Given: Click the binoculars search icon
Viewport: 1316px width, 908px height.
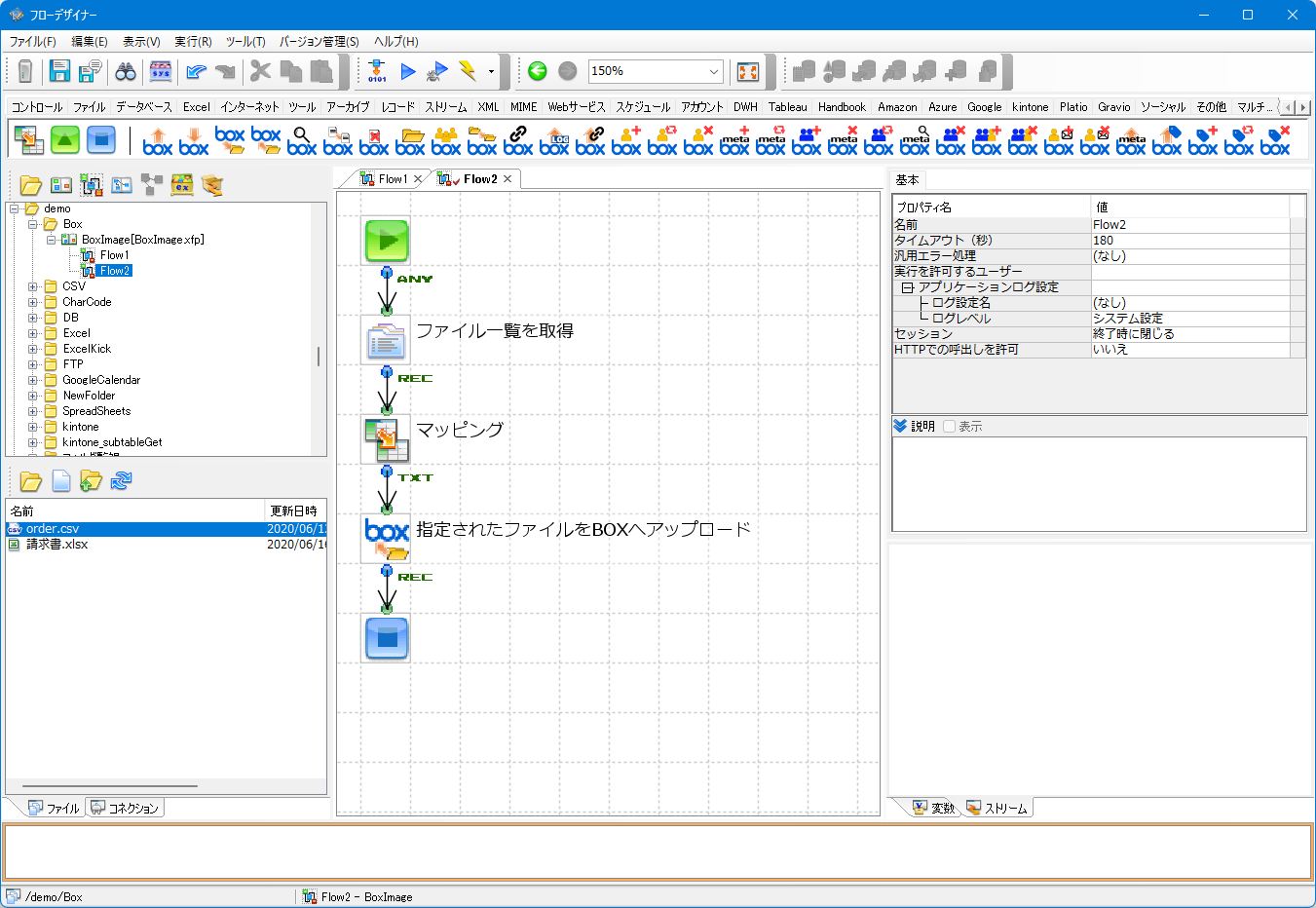Looking at the screenshot, I should pos(126,71).
